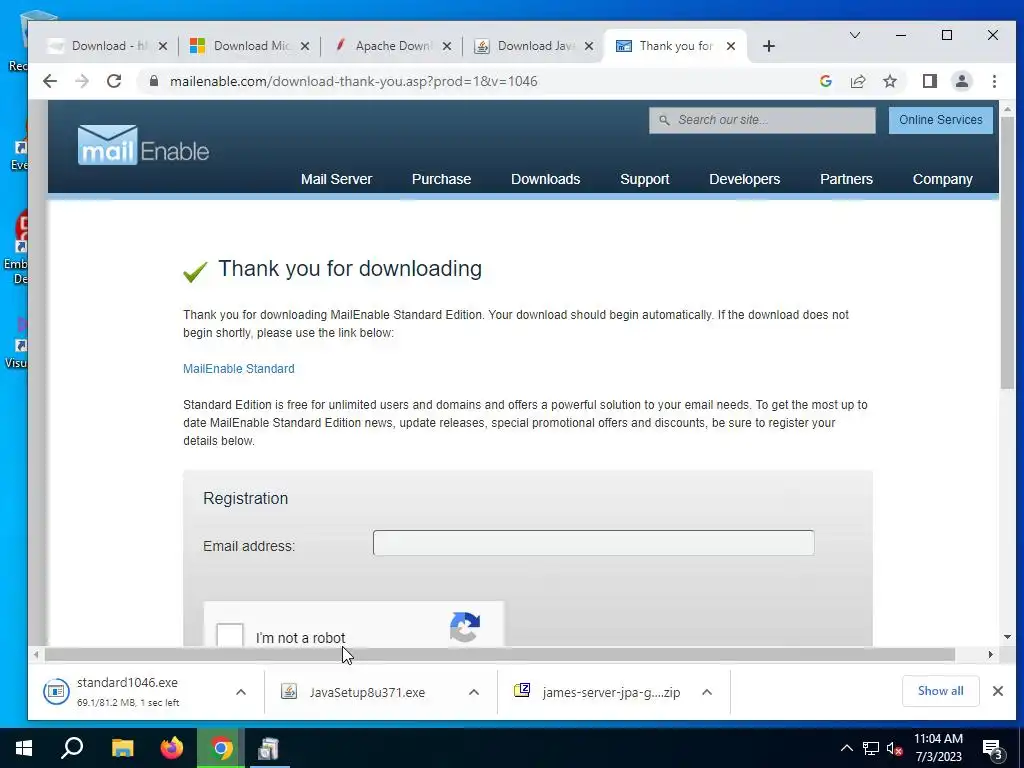This screenshot has height=768, width=1024.
Task: Close the Download Microsoft tab
Action: pyautogui.click(x=305, y=46)
